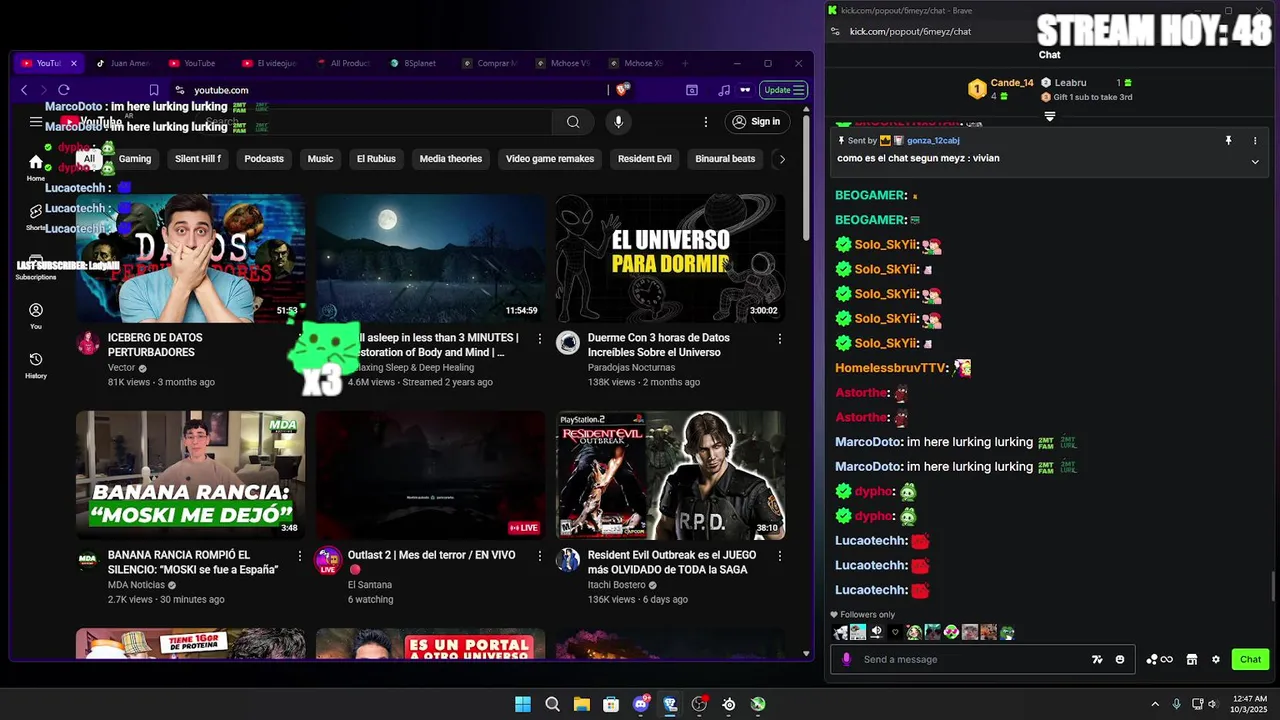Click the volume icon in system tray
The width and height of the screenshot is (1280, 720).
pyautogui.click(x=1212, y=704)
